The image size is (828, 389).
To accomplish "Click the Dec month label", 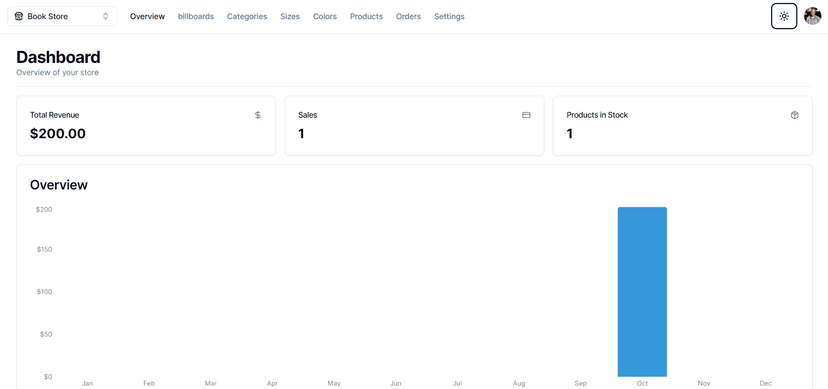I will tap(765, 384).
